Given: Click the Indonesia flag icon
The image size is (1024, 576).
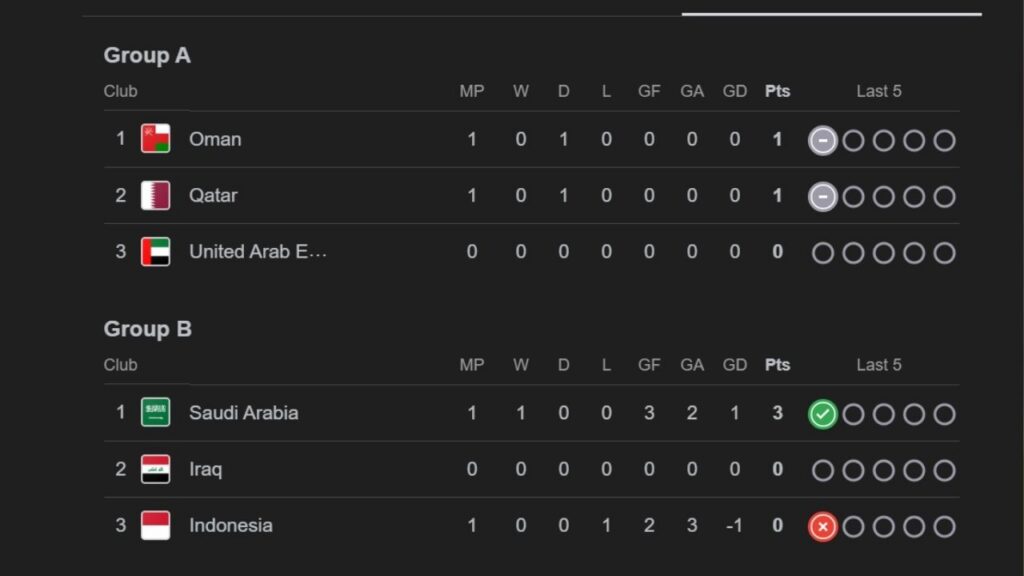Looking at the screenshot, I should 154,525.
